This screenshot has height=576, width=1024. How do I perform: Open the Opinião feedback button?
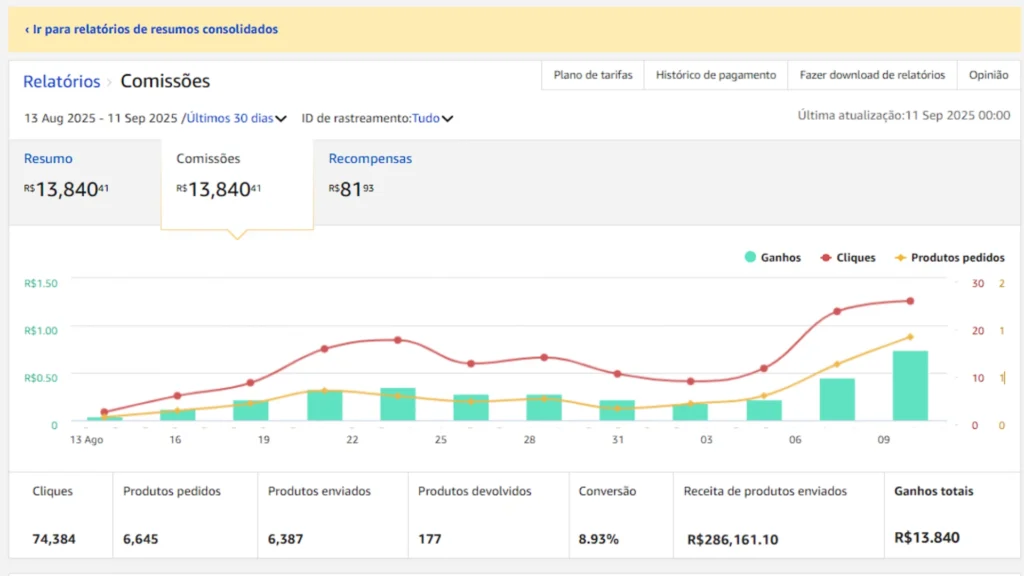(988, 75)
